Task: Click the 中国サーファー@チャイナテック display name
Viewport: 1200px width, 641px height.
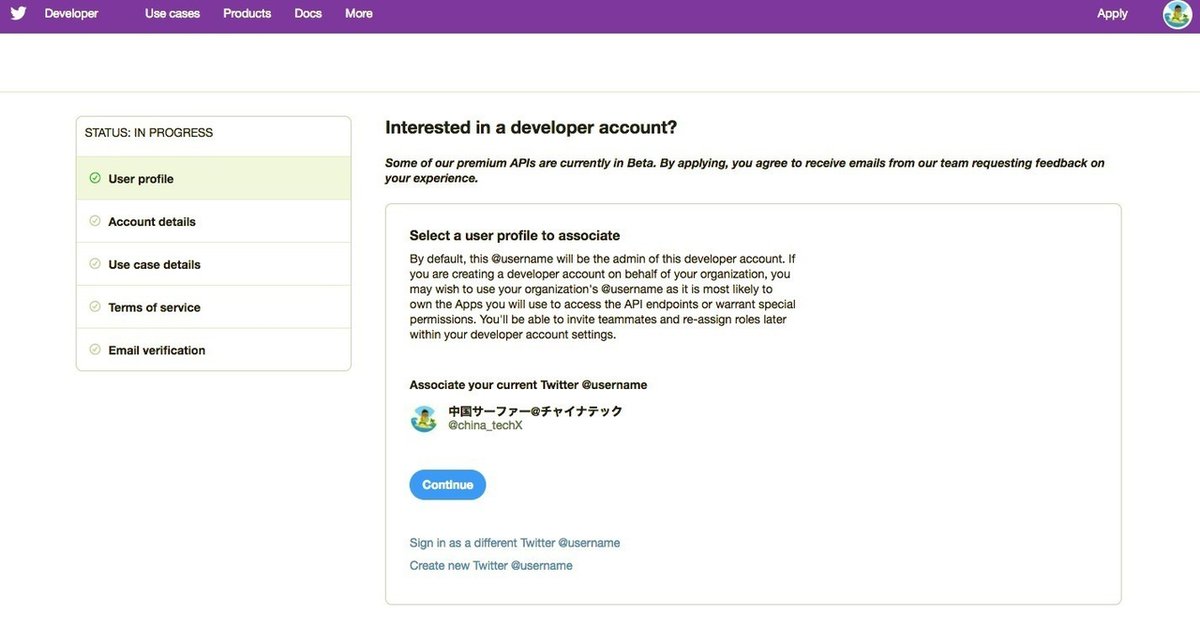Action: 535,411
